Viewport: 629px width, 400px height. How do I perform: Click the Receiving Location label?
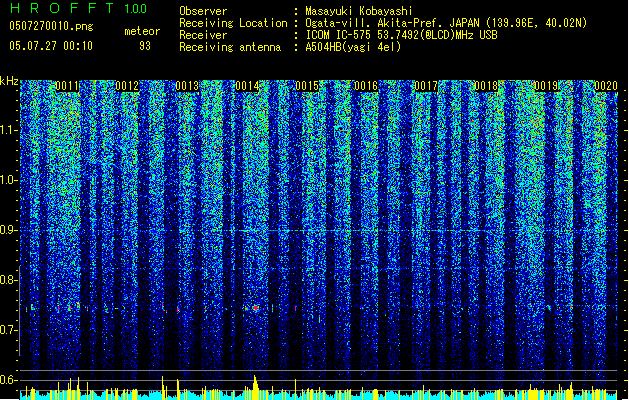(233, 23)
